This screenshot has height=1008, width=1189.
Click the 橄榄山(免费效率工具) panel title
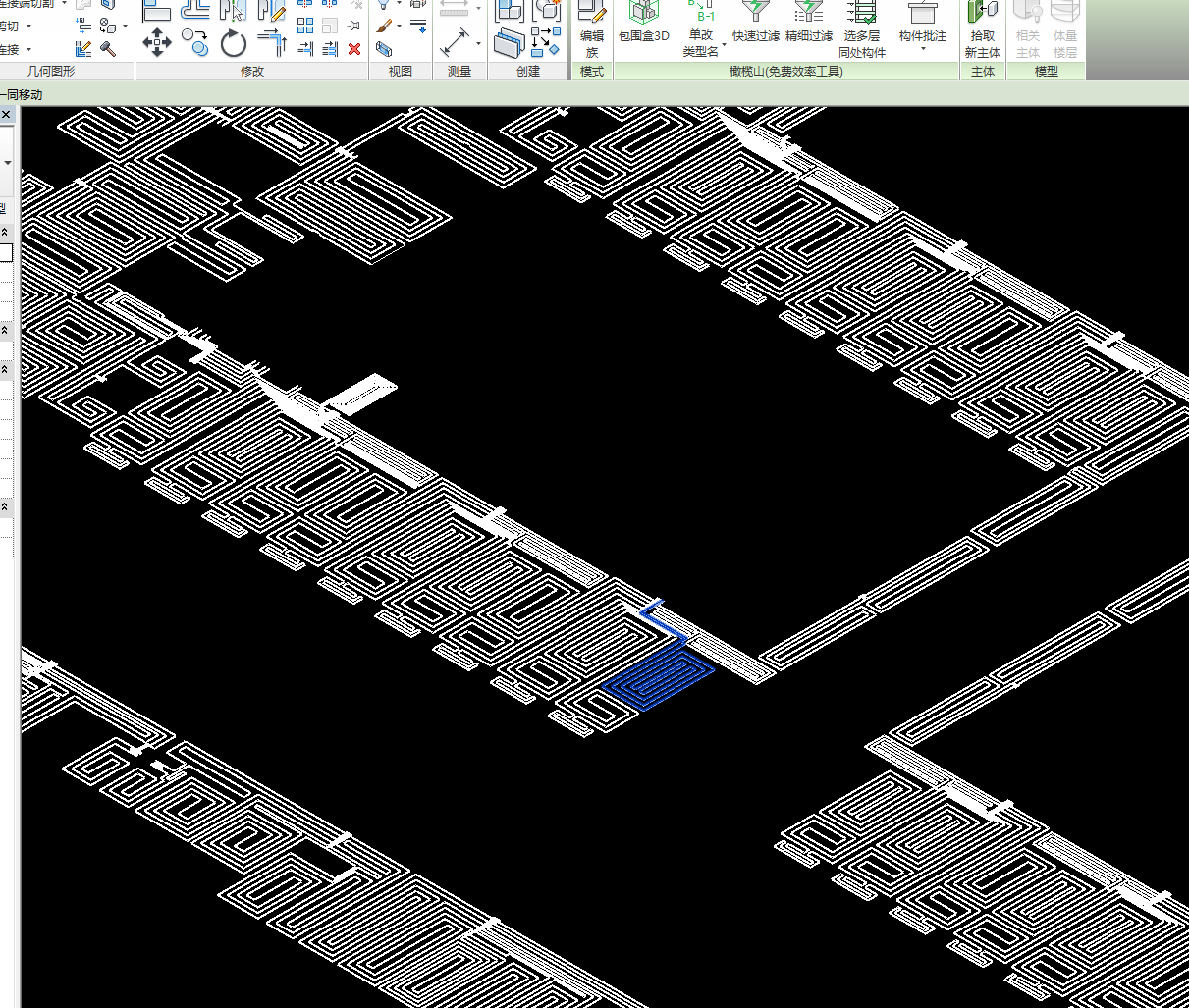[x=786, y=71]
